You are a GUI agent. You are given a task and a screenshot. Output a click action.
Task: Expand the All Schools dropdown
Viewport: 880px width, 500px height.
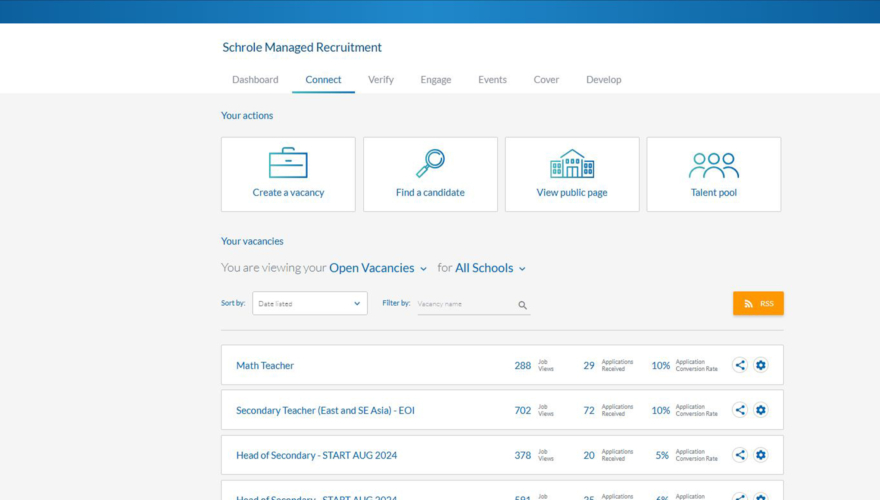pos(490,268)
